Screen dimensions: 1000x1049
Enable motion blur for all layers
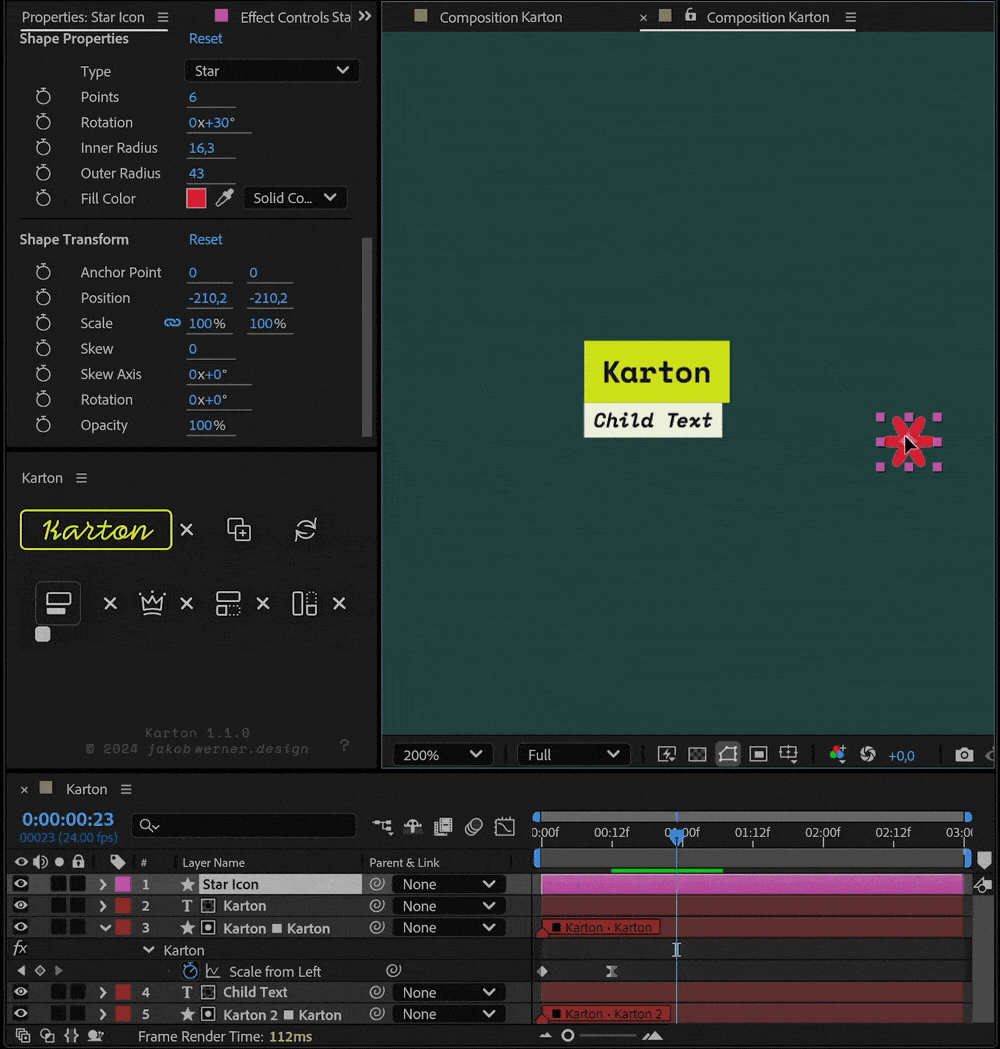point(473,827)
